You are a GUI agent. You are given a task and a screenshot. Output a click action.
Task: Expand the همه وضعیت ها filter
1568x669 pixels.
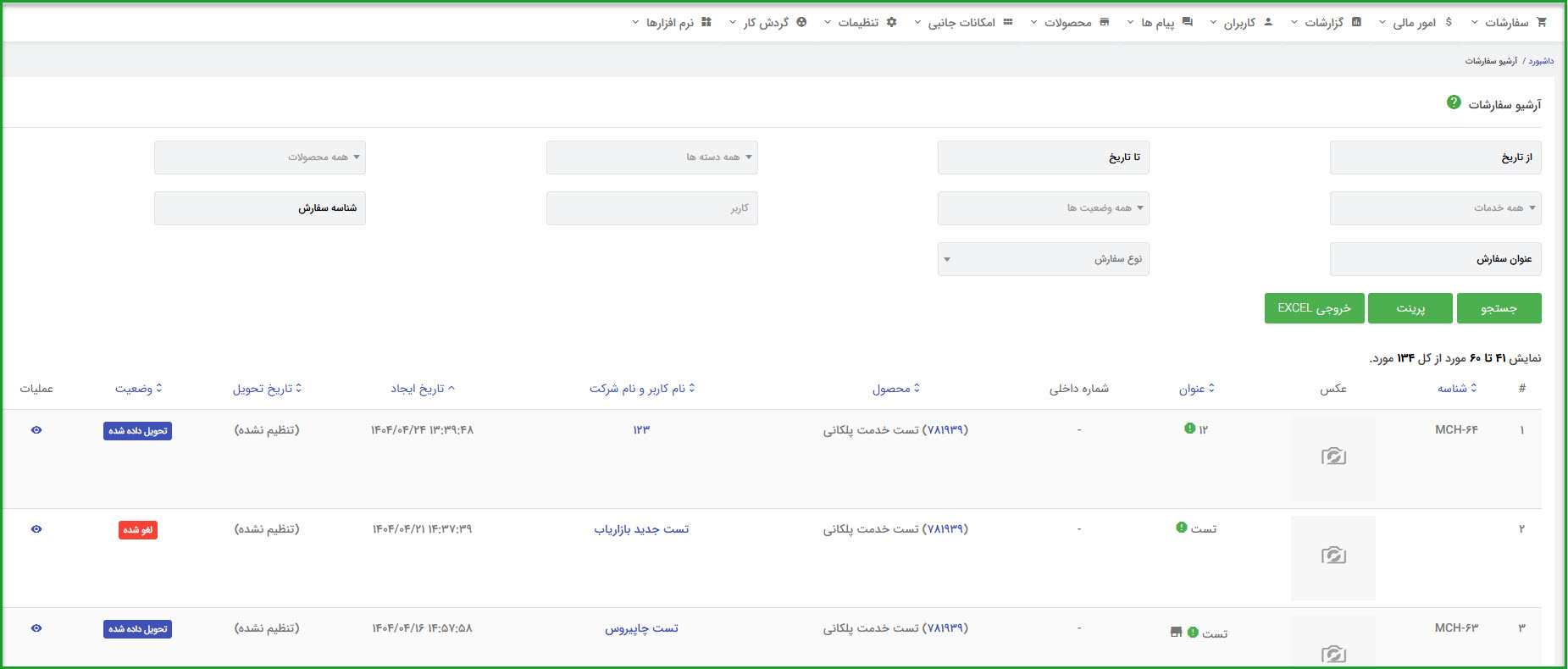[x=1043, y=208]
